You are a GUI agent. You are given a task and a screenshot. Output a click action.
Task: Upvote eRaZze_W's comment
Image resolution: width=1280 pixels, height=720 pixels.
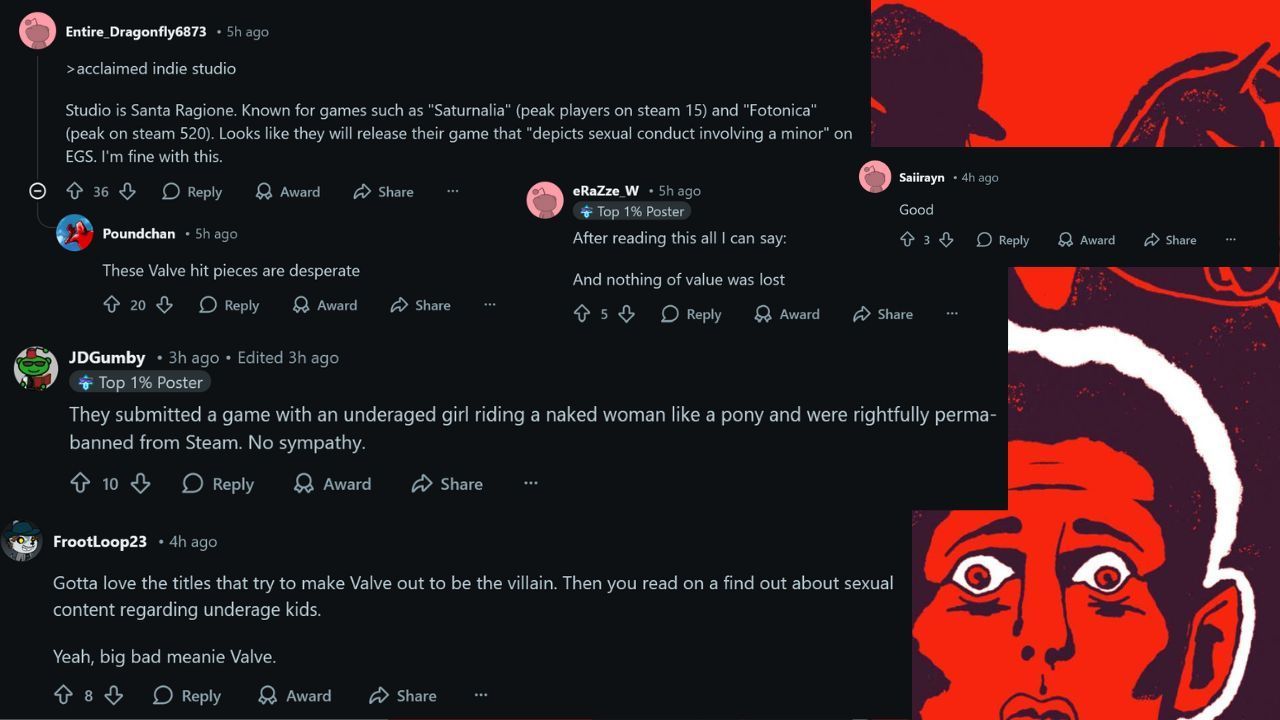pyautogui.click(x=582, y=314)
